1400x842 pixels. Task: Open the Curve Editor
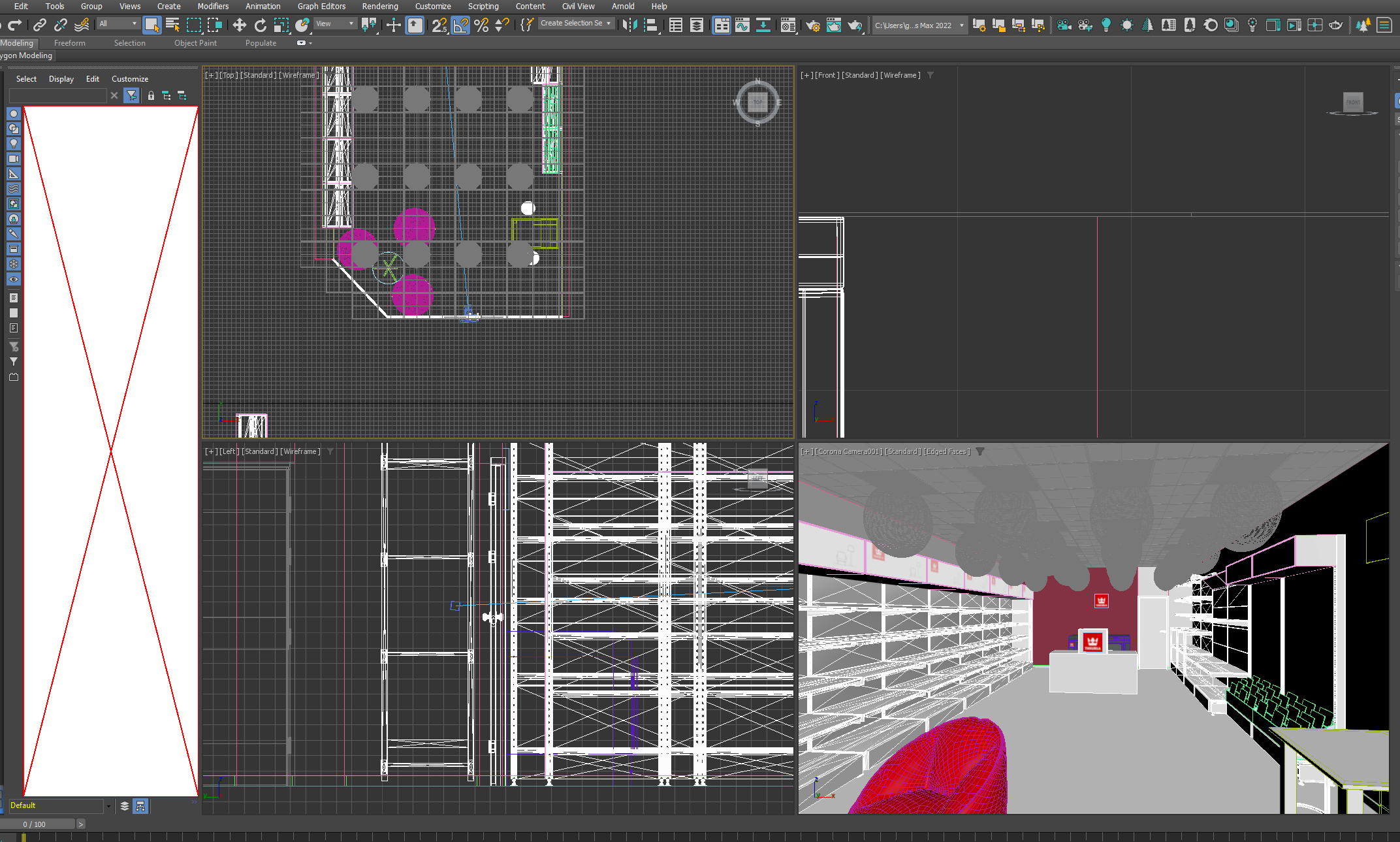pyautogui.click(x=742, y=25)
